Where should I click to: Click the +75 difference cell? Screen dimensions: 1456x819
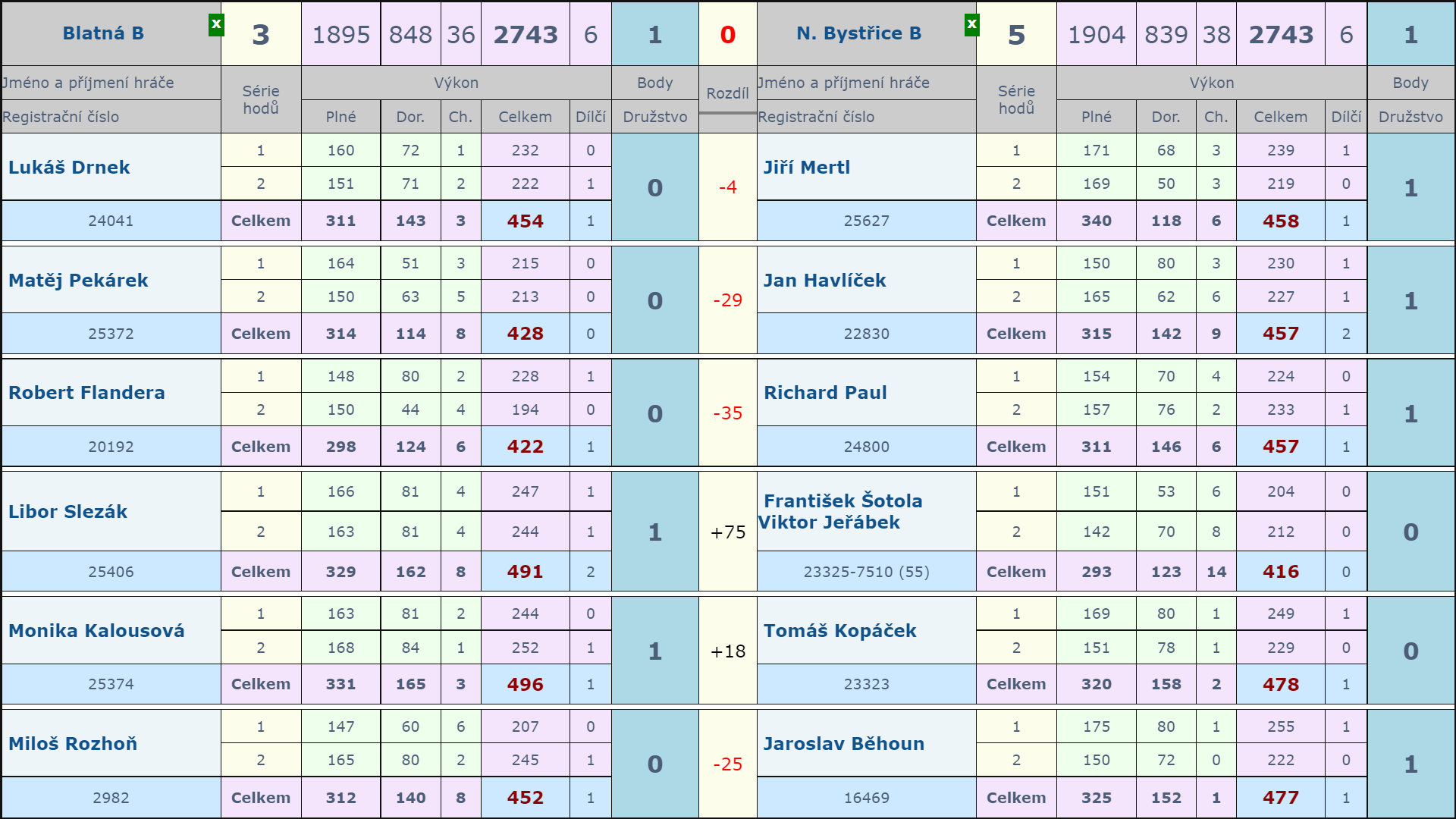point(727,532)
